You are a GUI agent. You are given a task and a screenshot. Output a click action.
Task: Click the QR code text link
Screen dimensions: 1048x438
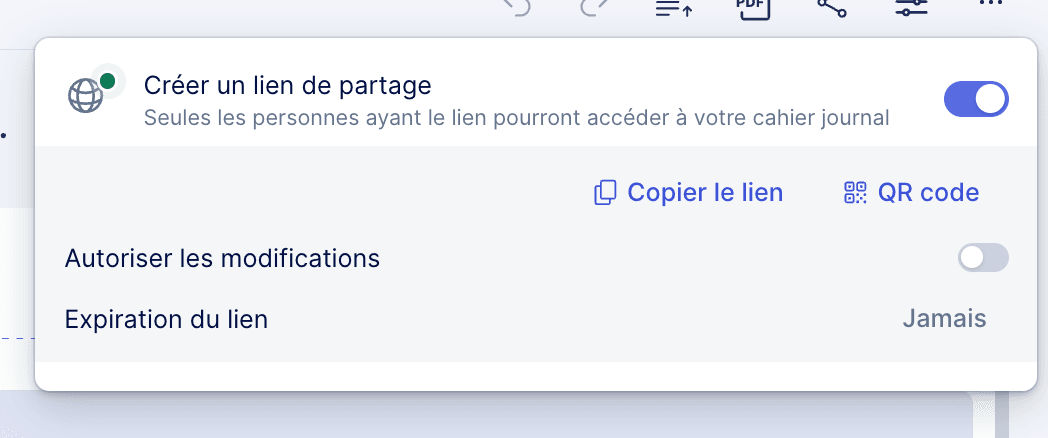point(928,193)
